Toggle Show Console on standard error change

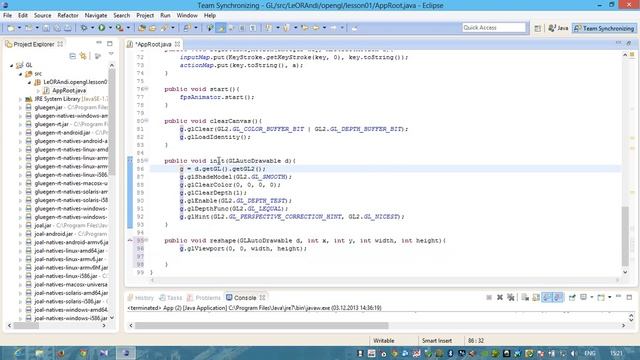pos(558,298)
